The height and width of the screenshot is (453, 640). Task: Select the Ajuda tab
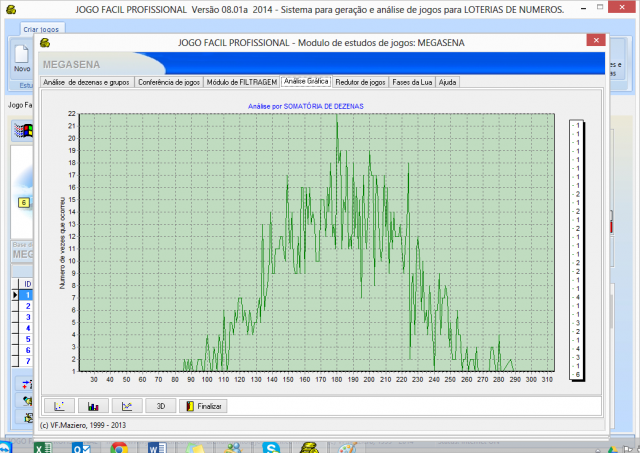(x=448, y=81)
